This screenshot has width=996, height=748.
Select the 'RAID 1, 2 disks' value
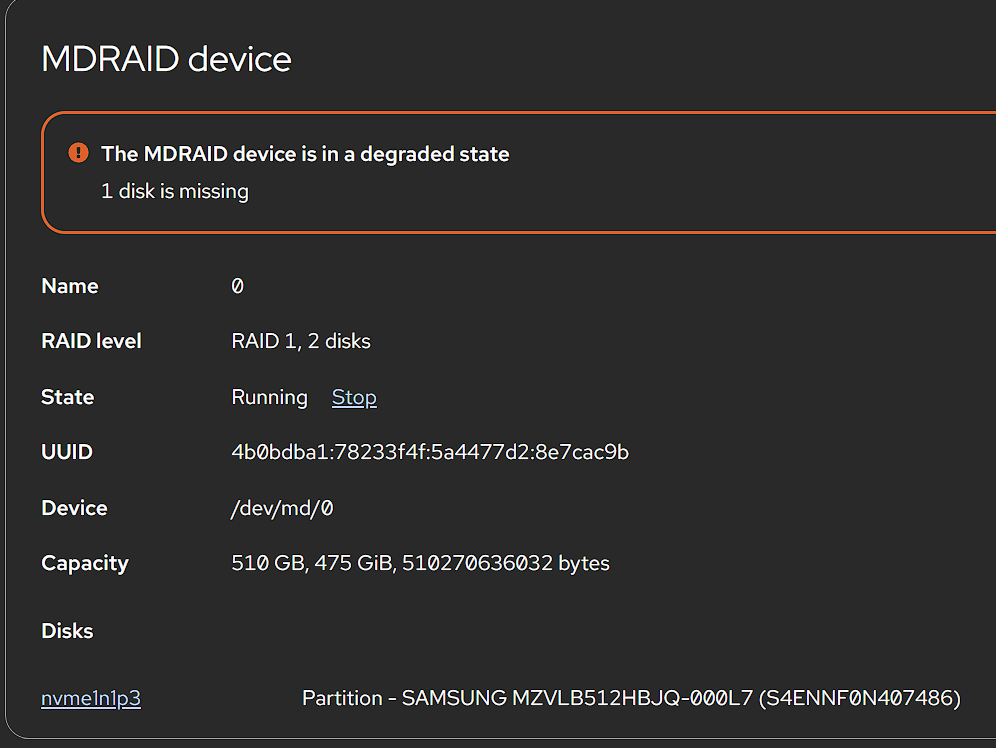[x=301, y=342]
